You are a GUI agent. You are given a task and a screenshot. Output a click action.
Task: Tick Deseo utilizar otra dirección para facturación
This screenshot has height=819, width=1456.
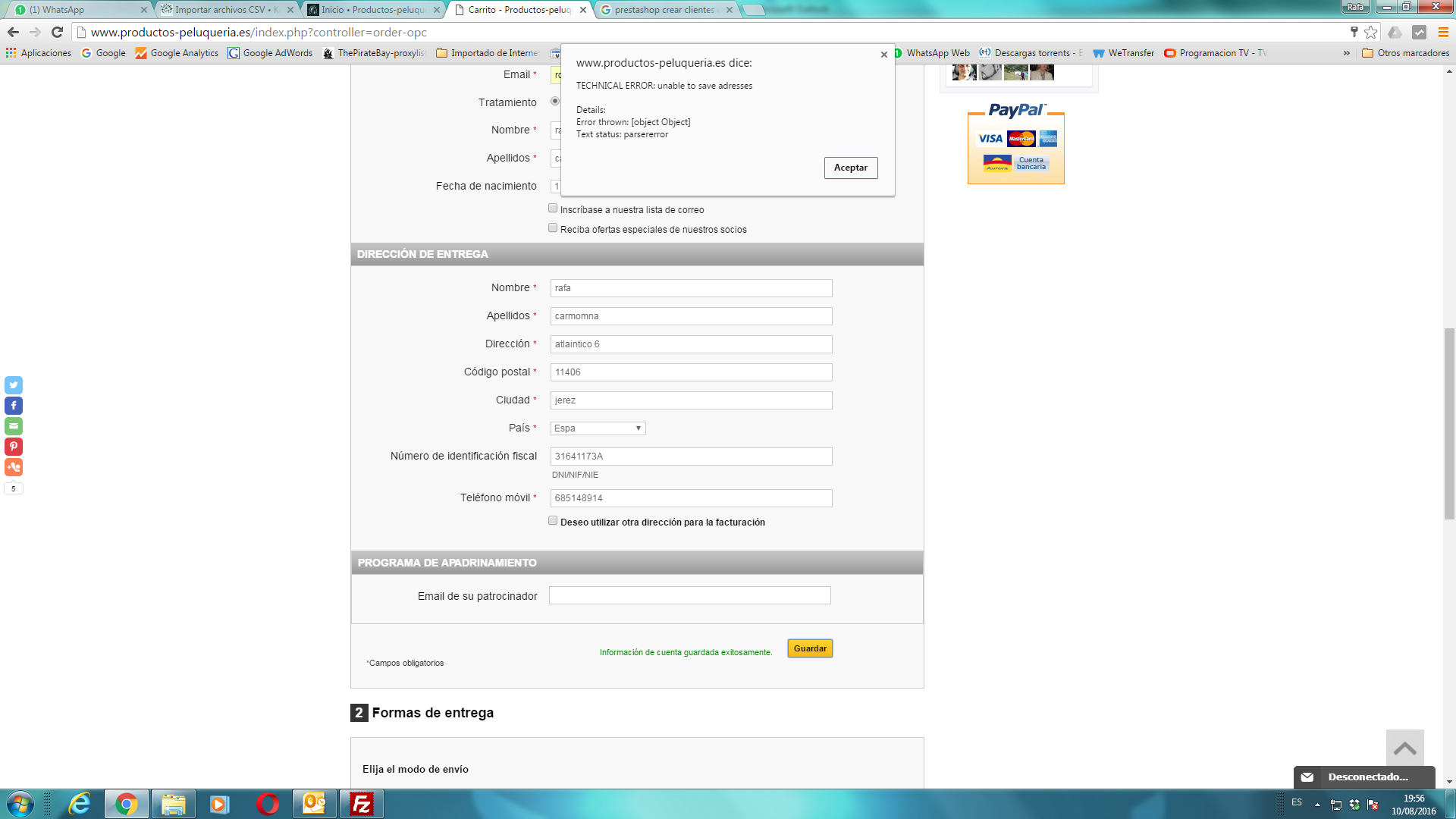pos(553,521)
